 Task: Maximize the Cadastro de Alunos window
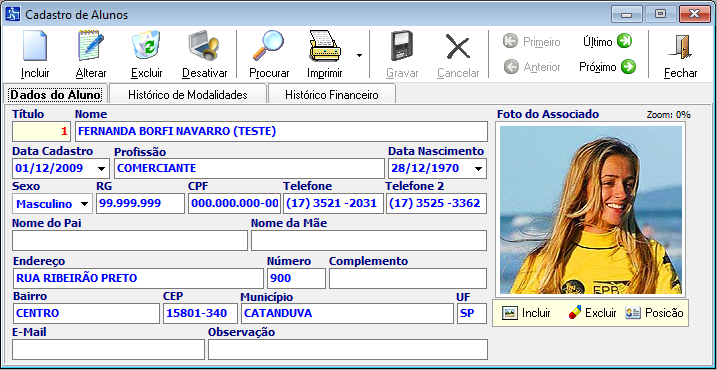tap(660, 14)
